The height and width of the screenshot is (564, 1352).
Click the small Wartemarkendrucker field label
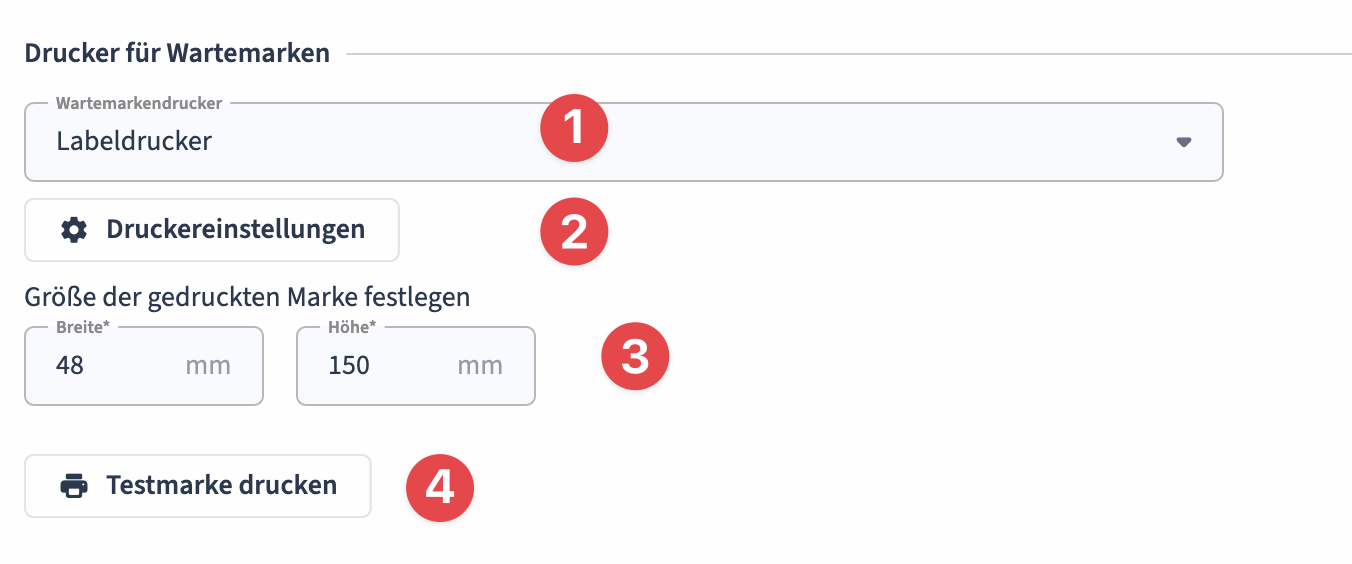point(139,103)
